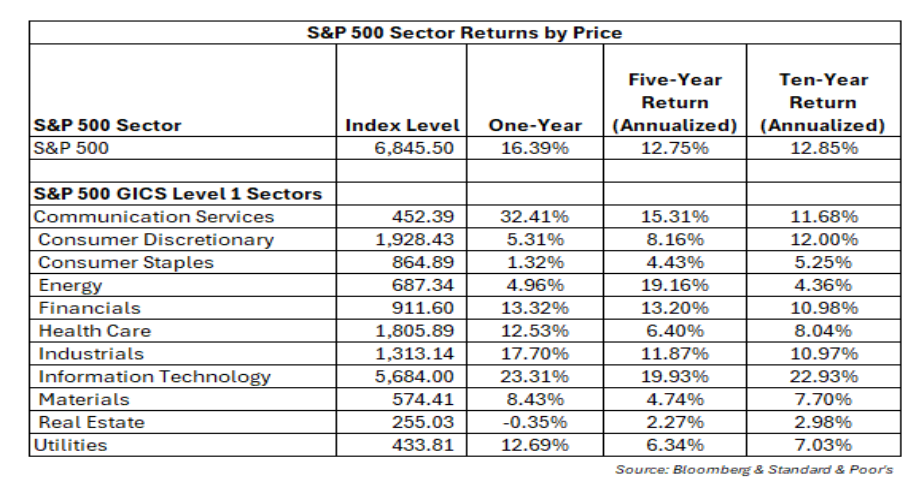Select the Health Care row label
Viewport: 924px width, 477px height.
point(95,331)
